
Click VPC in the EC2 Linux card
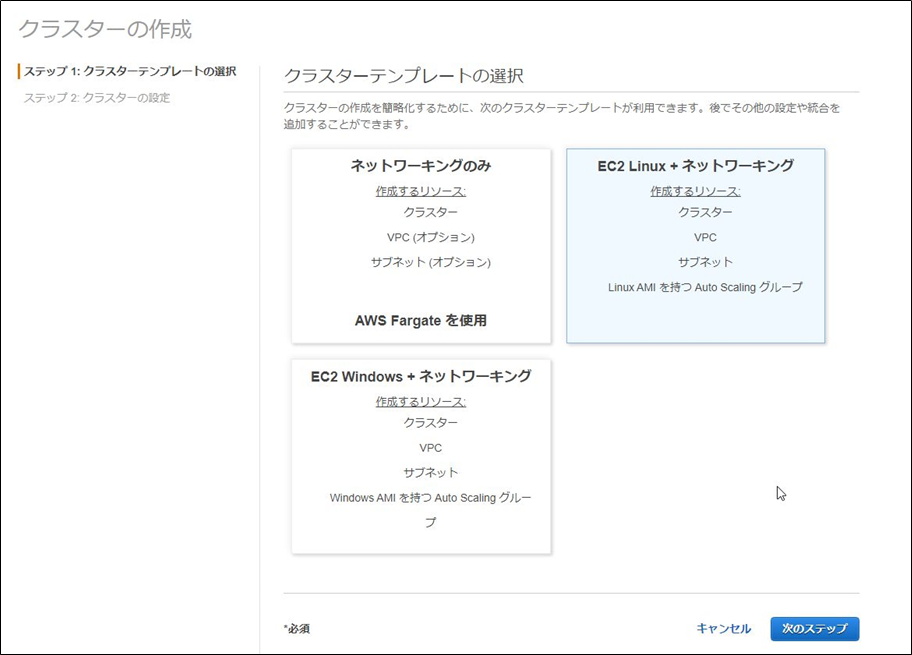(705, 237)
